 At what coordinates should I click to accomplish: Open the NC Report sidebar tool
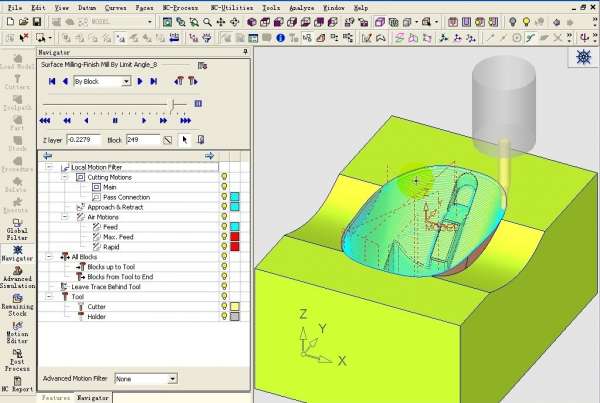click(x=17, y=384)
